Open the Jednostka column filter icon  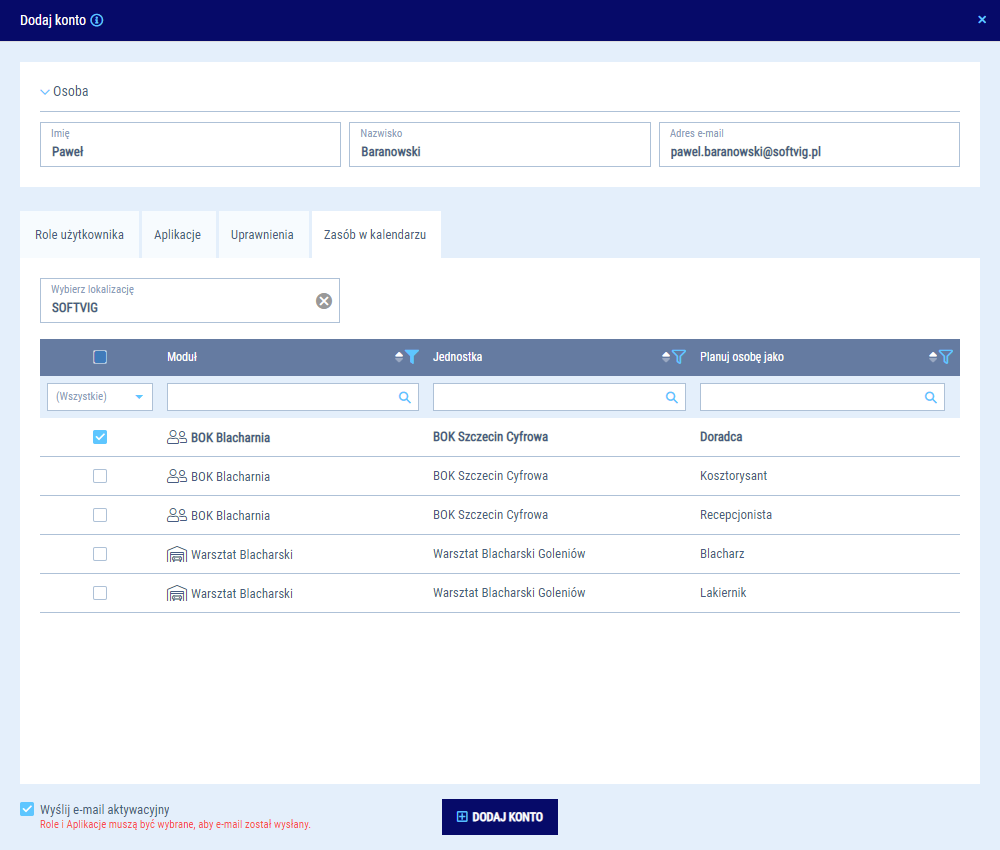click(x=679, y=357)
